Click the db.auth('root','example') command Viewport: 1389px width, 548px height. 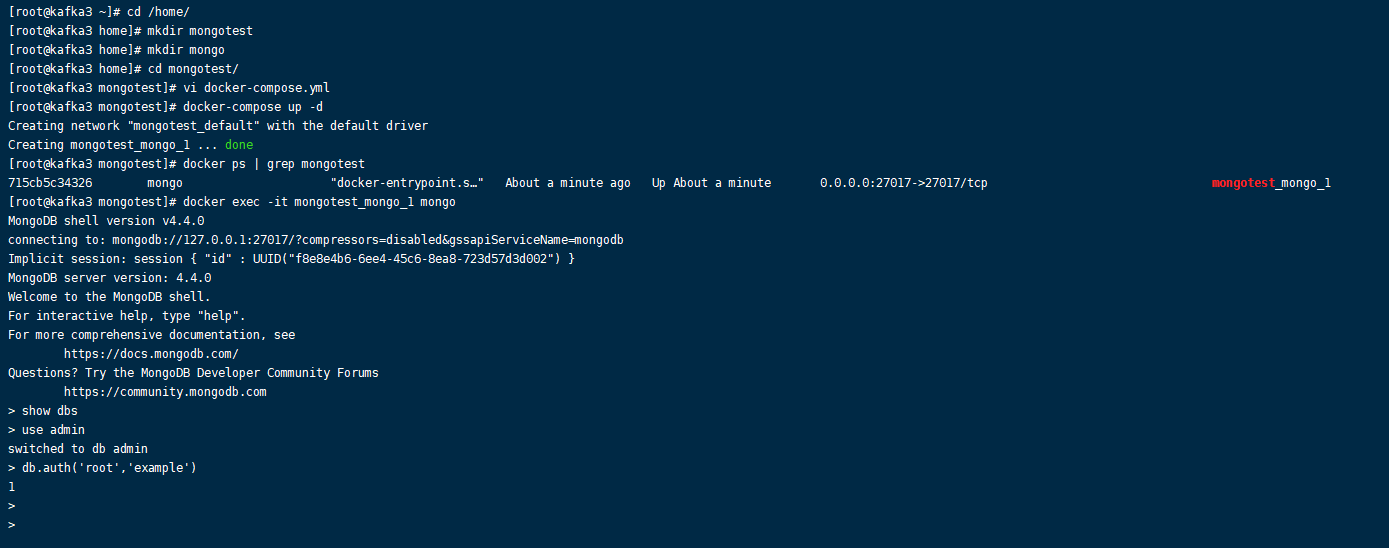(x=109, y=468)
